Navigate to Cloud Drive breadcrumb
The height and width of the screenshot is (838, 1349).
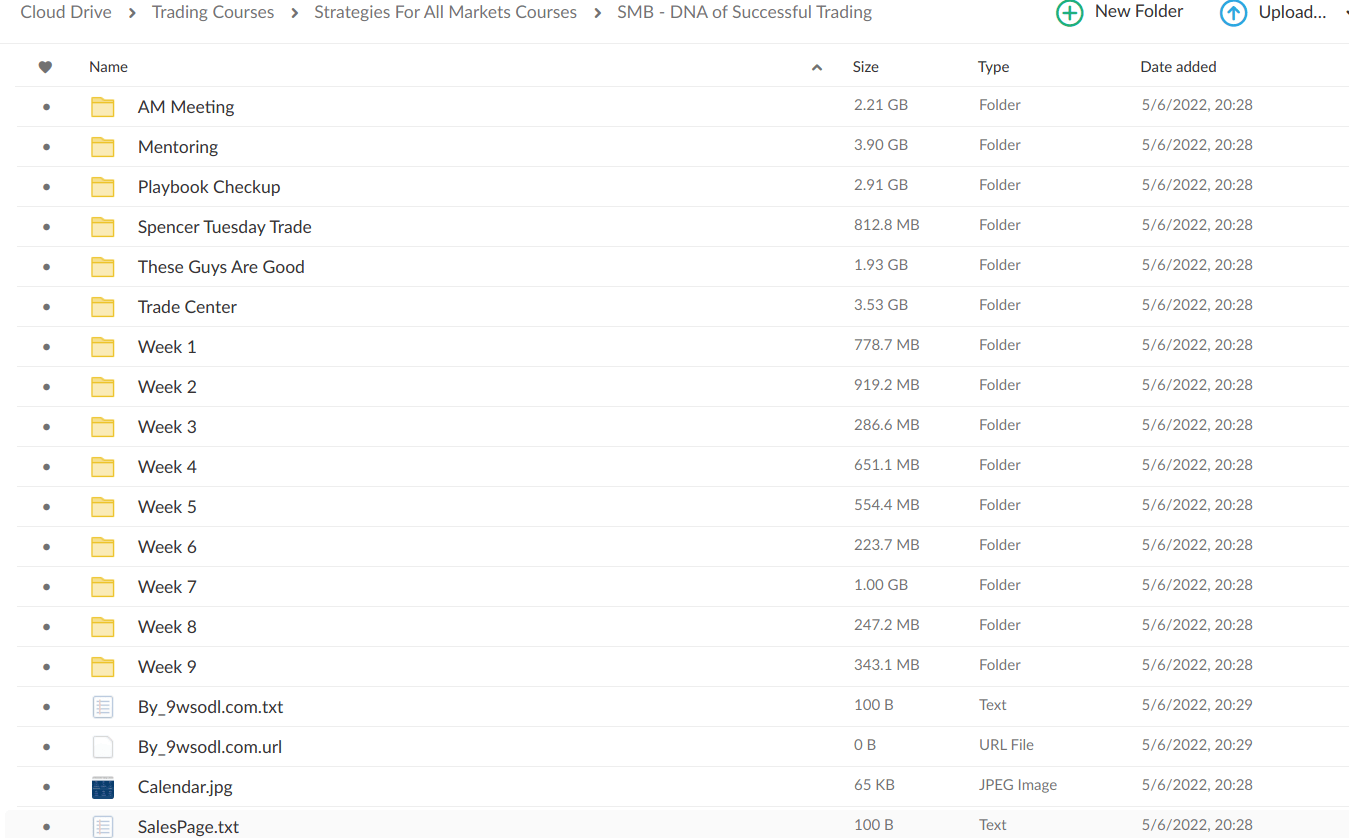66,13
